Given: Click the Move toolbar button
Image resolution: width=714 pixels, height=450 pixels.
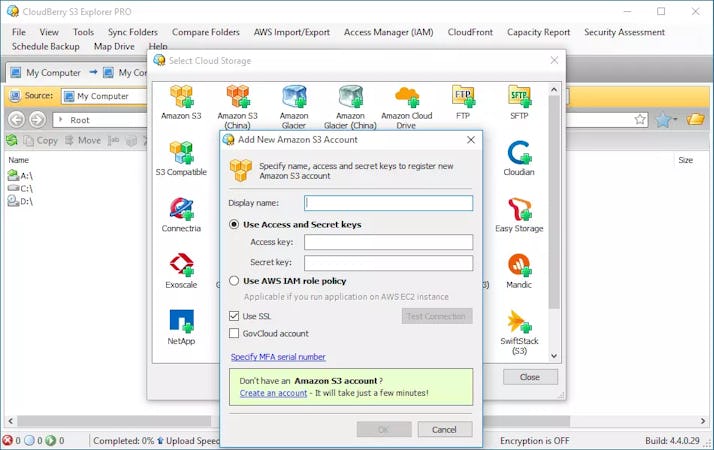Looking at the screenshot, I should (82, 140).
